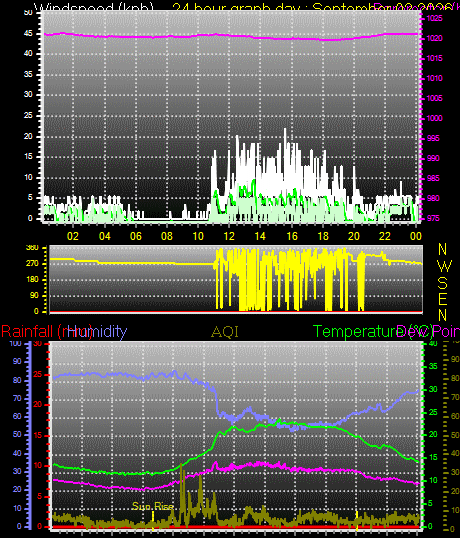The width and height of the screenshot is (460, 538).
Task: Click the 995 pressure axis value
Action: [433, 138]
